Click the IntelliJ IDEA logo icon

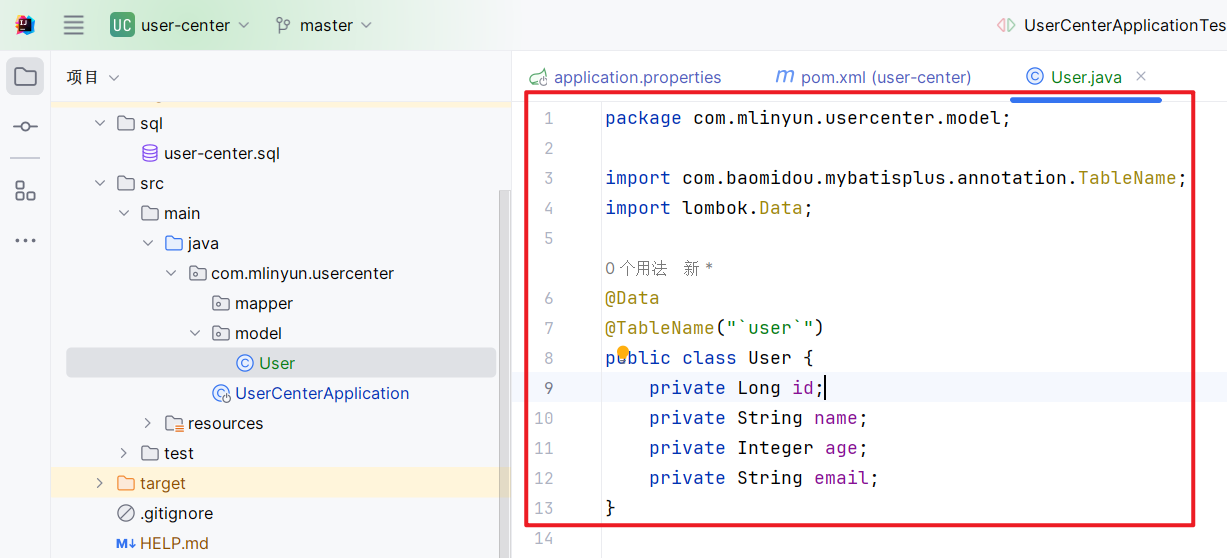click(x=25, y=25)
